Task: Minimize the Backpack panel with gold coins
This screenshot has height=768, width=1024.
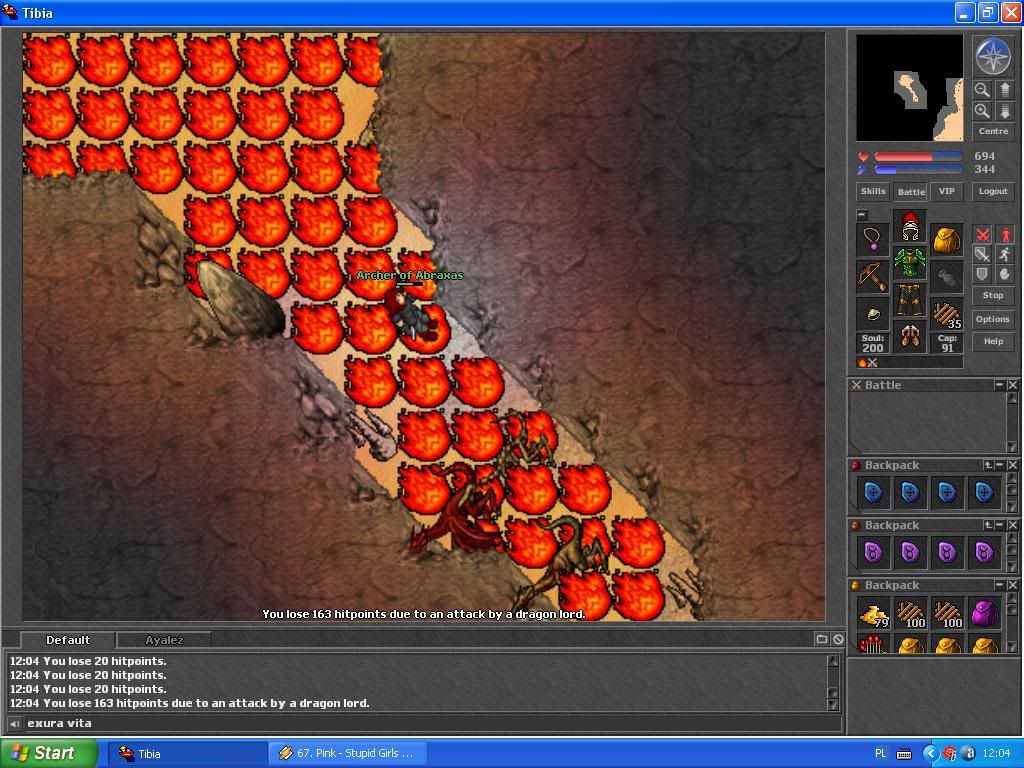Action: (1000, 585)
